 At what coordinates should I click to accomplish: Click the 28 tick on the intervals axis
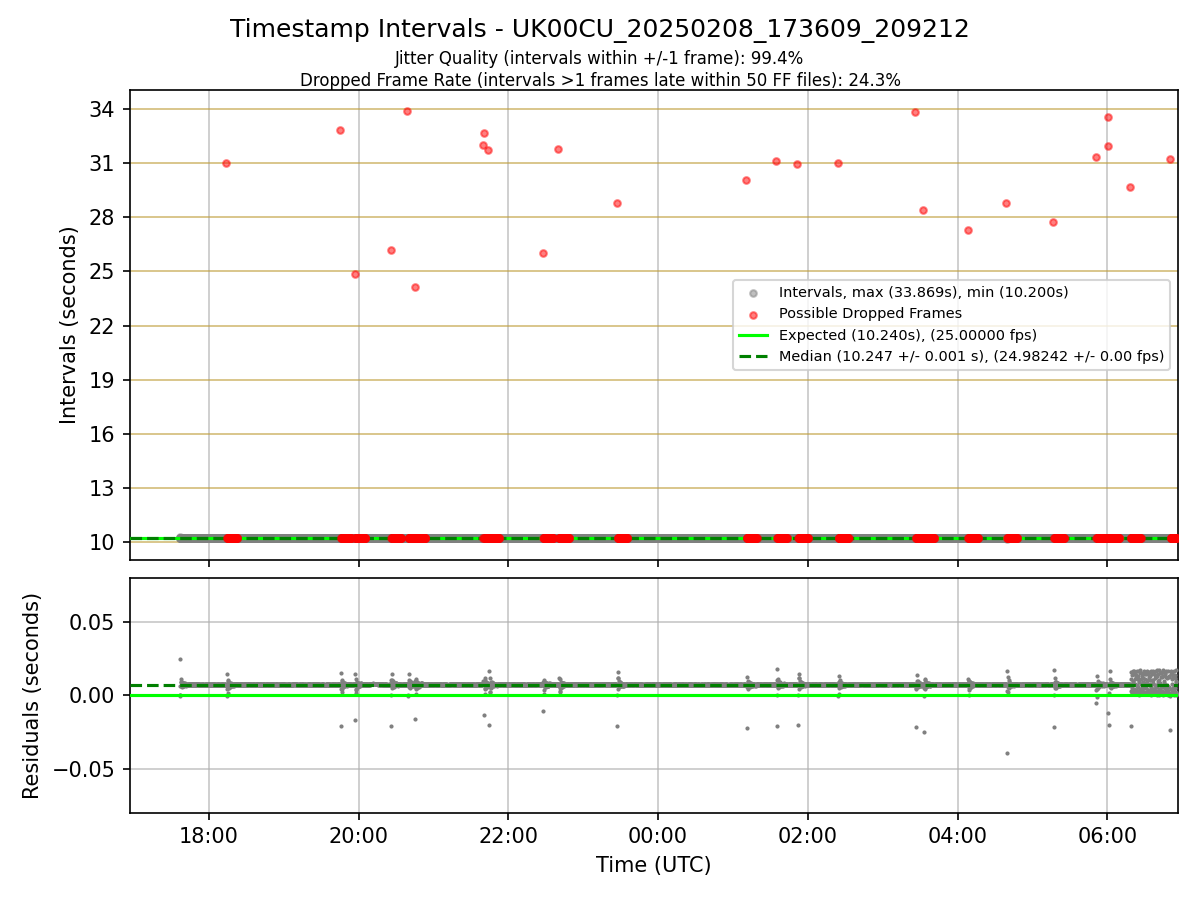click(104, 217)
